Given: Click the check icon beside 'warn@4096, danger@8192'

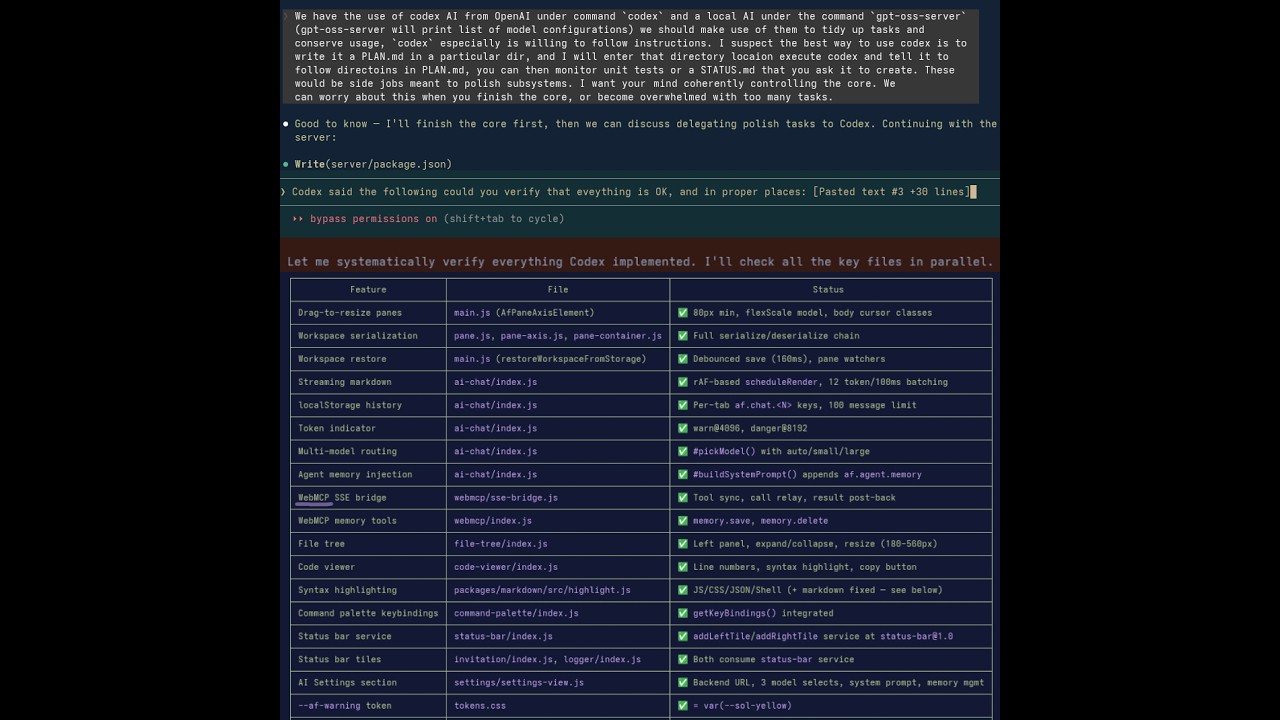Looking at the screenshot, I should (x=683, y=427).
